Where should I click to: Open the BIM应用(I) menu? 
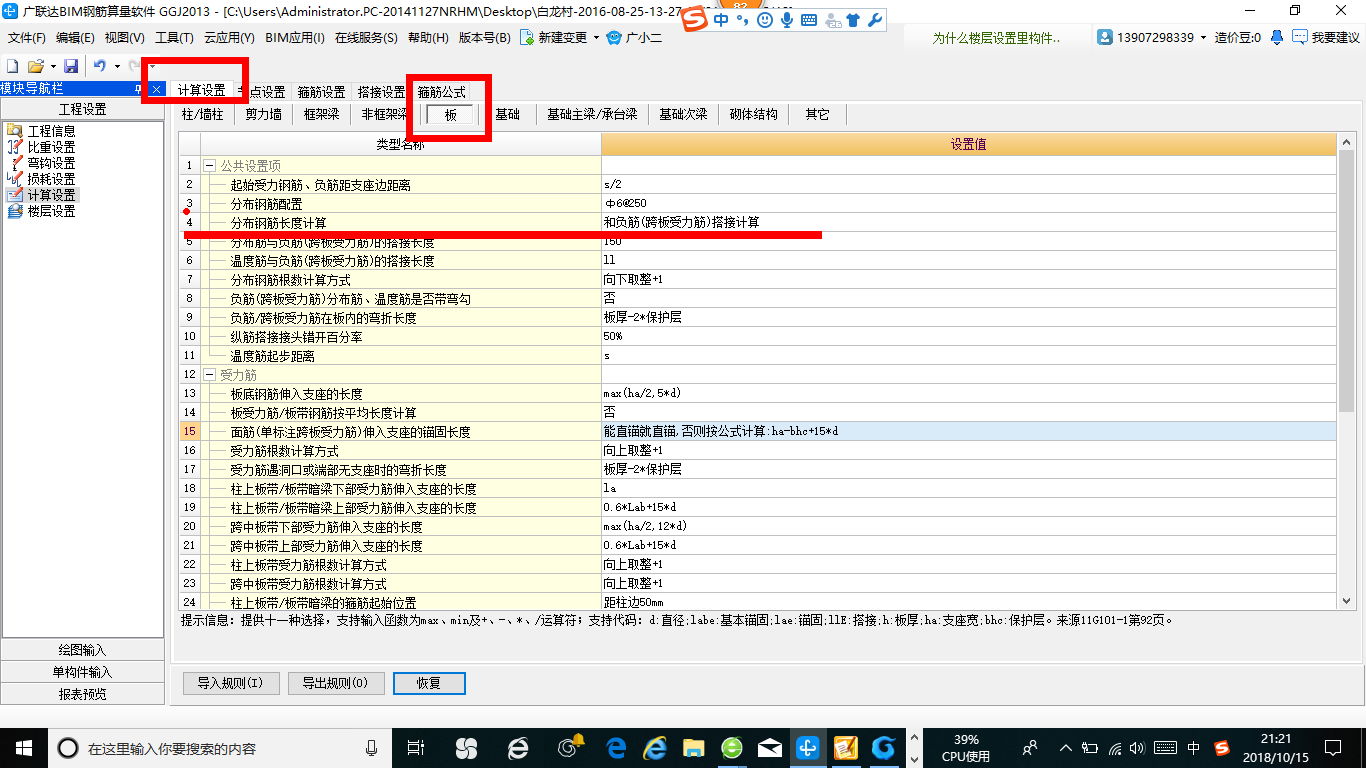[295, 38]
